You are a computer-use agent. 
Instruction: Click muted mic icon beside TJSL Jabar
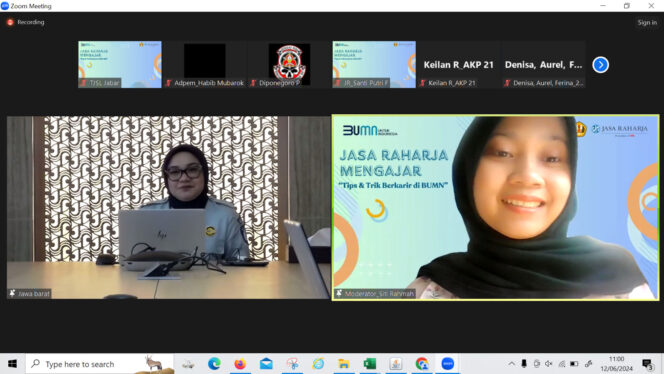click(x=84, y=83)
